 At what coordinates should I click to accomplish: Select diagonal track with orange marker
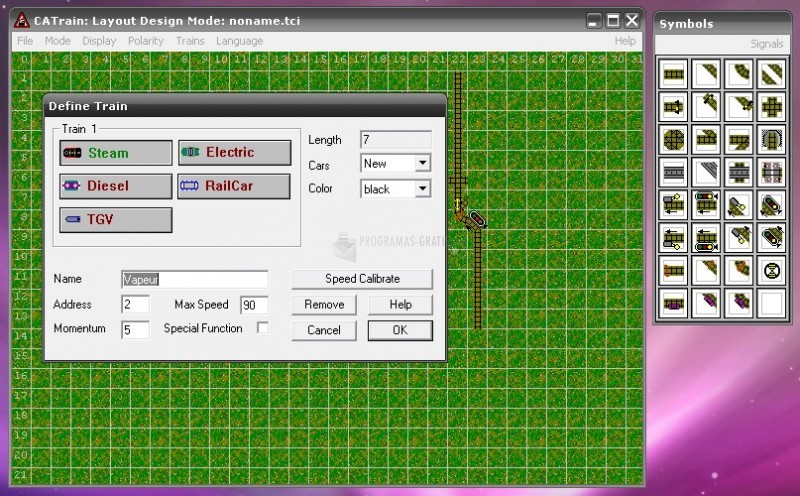coord(706,270)
